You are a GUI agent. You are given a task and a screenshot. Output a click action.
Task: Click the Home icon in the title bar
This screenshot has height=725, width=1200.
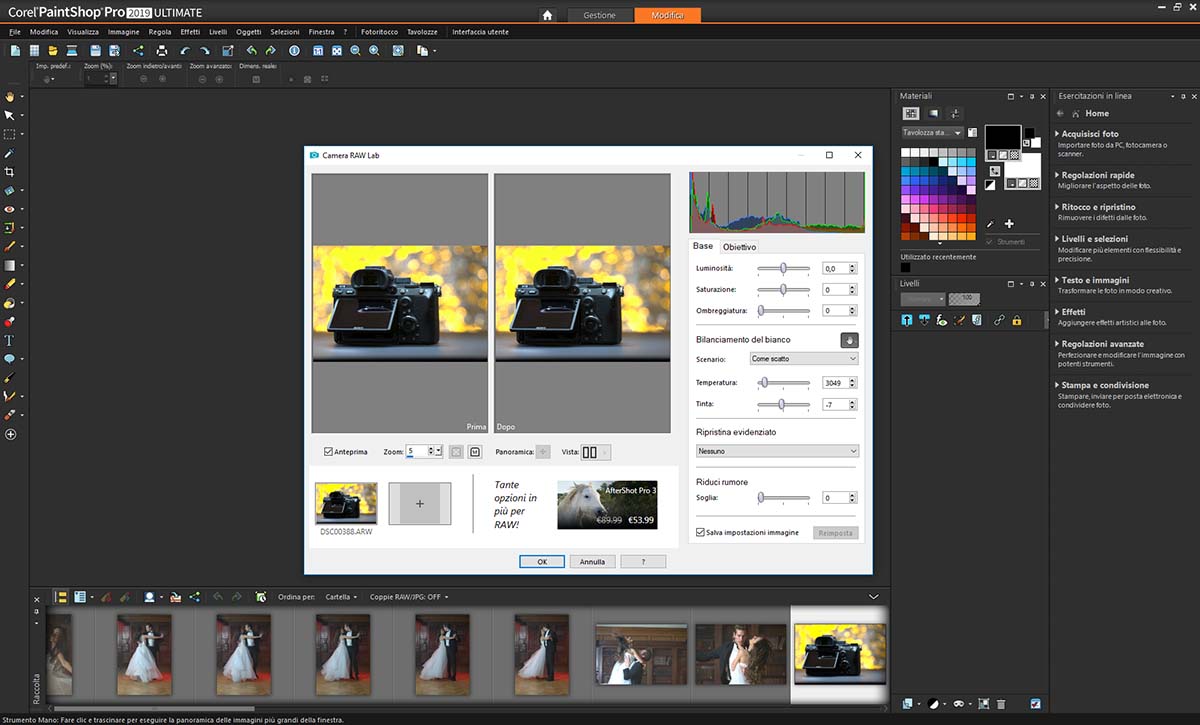pyautogui.click(x=547, y=15)
